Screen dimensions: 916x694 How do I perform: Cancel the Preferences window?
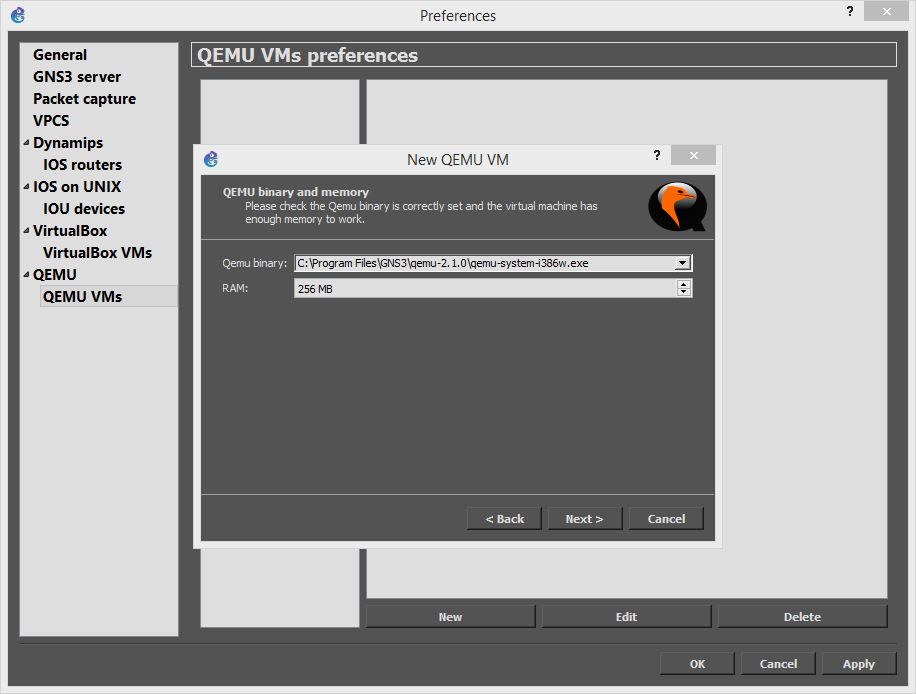(778, 664)
